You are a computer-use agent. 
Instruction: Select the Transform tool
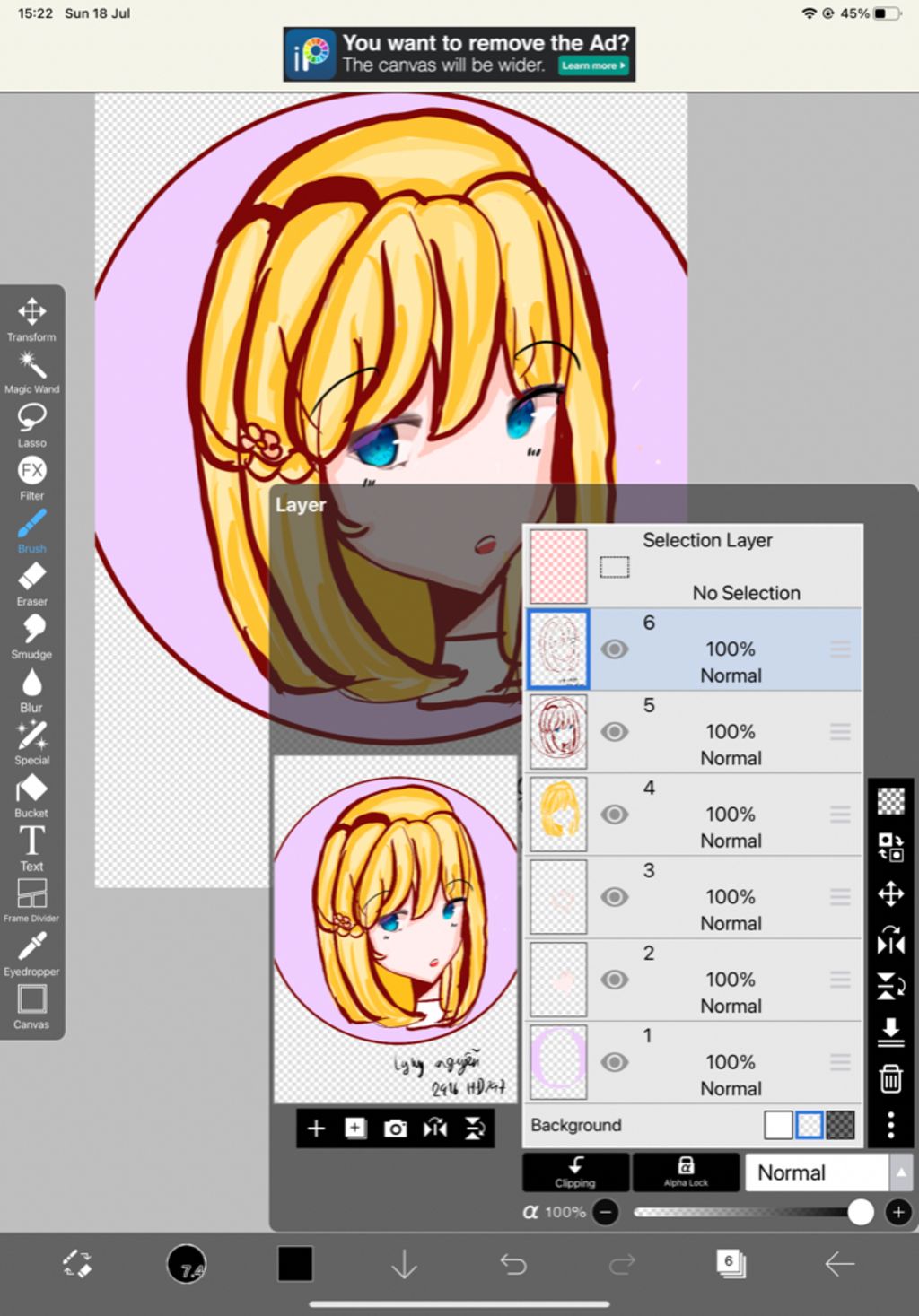click(31, 319)
